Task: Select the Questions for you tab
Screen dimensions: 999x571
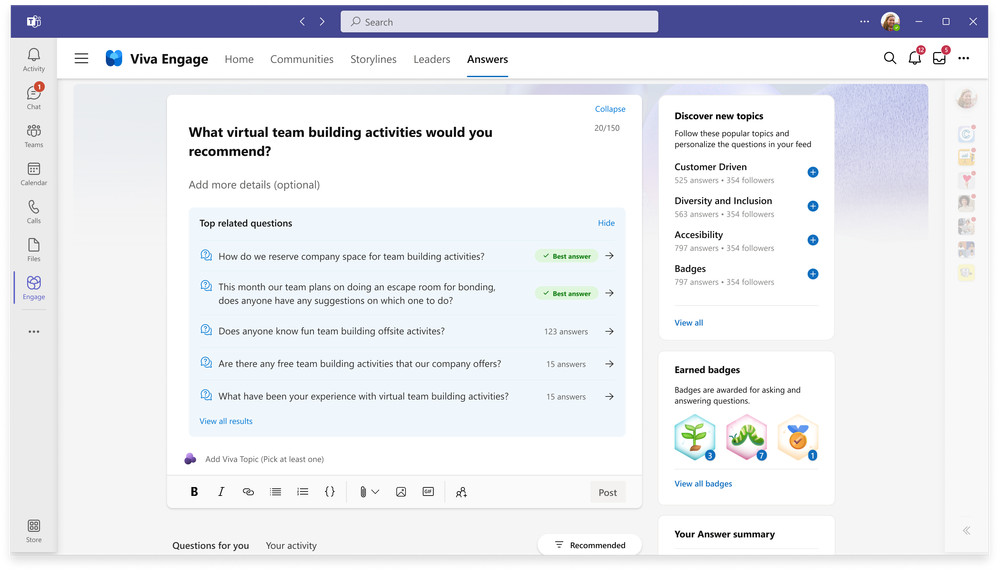Action: 210,546
